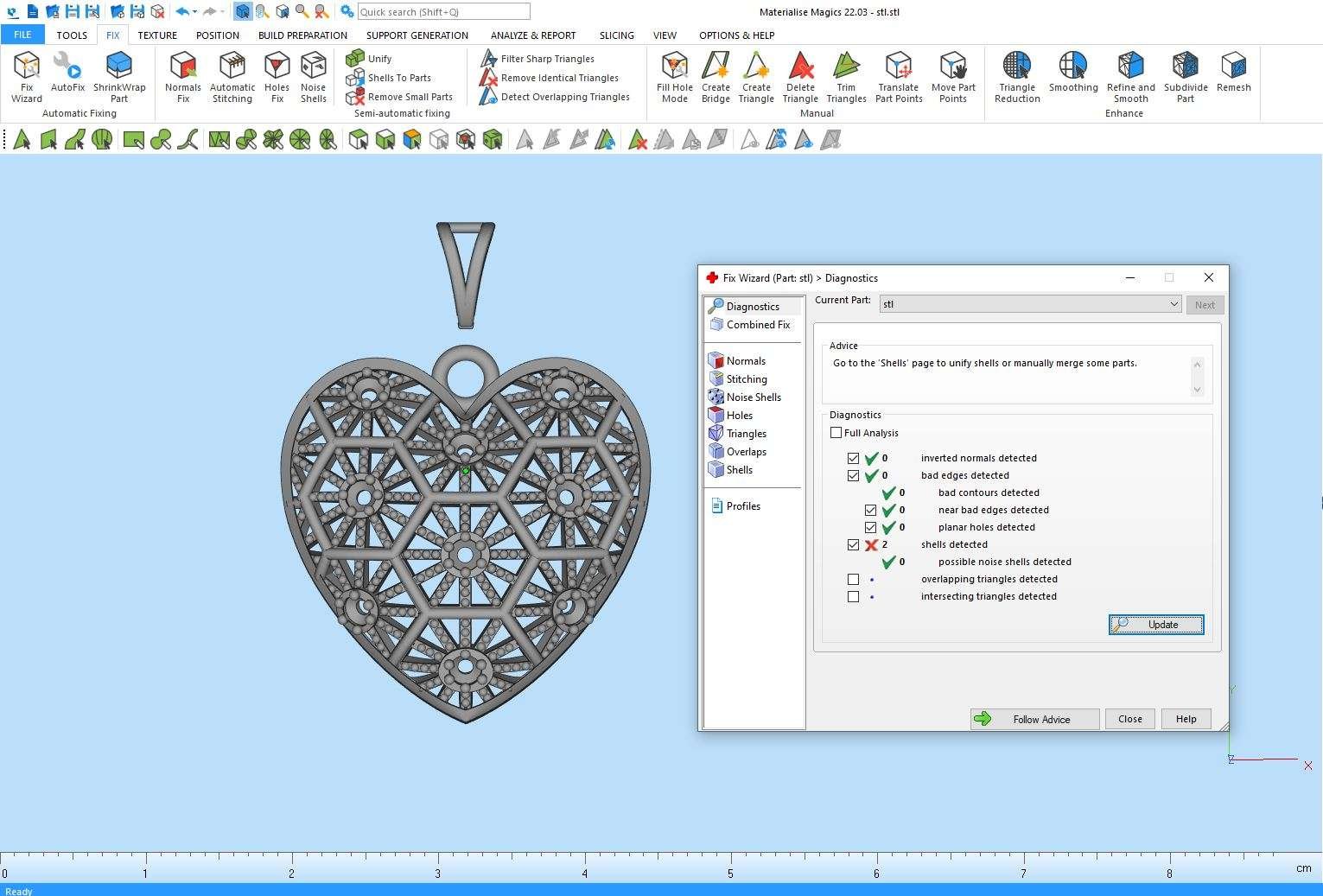This screenshot has width=1323, height=896.
Task: Select the ShrinkWrap Part tool
Action: click(x=119, y=76)
